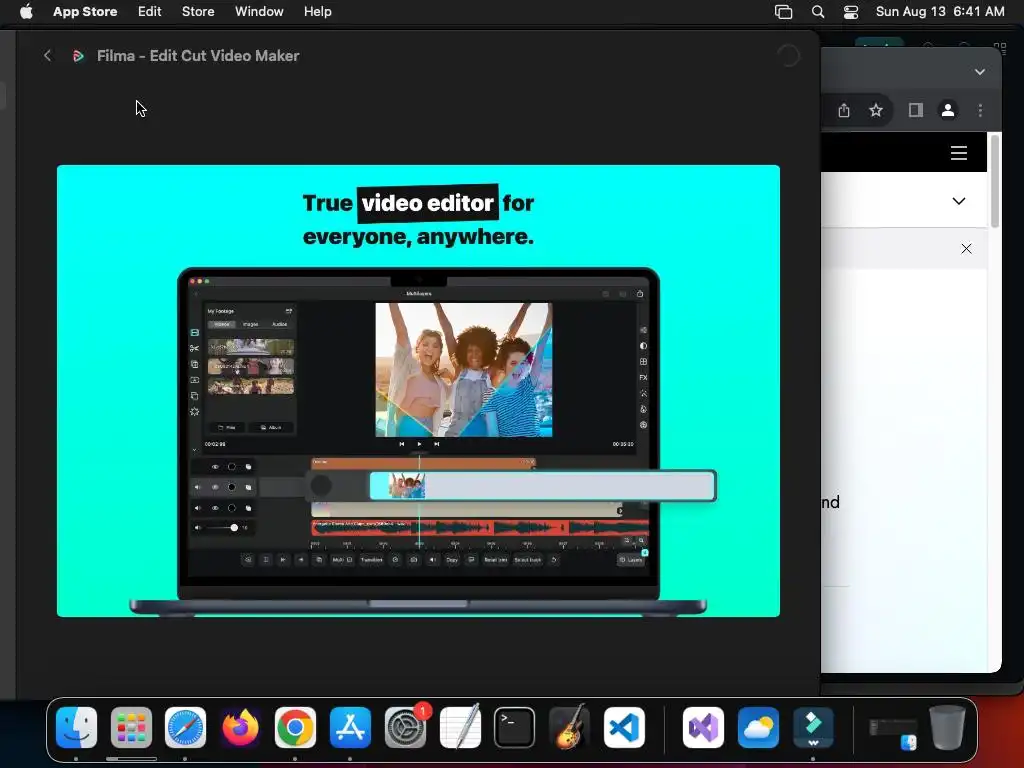Open the Window menu
Image resolution: width=1024 pixels, height=768 pixels.
(259, 11)
